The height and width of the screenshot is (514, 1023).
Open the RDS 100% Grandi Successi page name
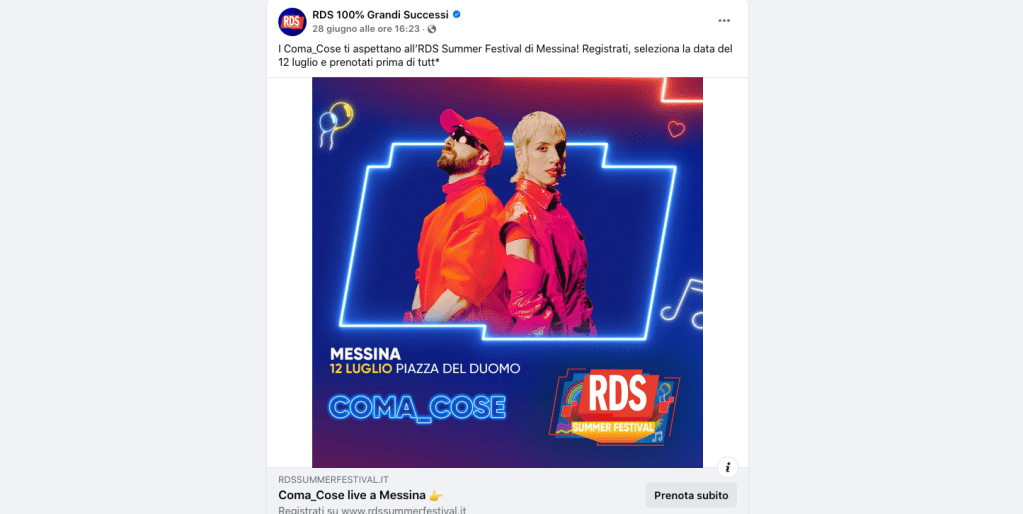click(380, 14)
